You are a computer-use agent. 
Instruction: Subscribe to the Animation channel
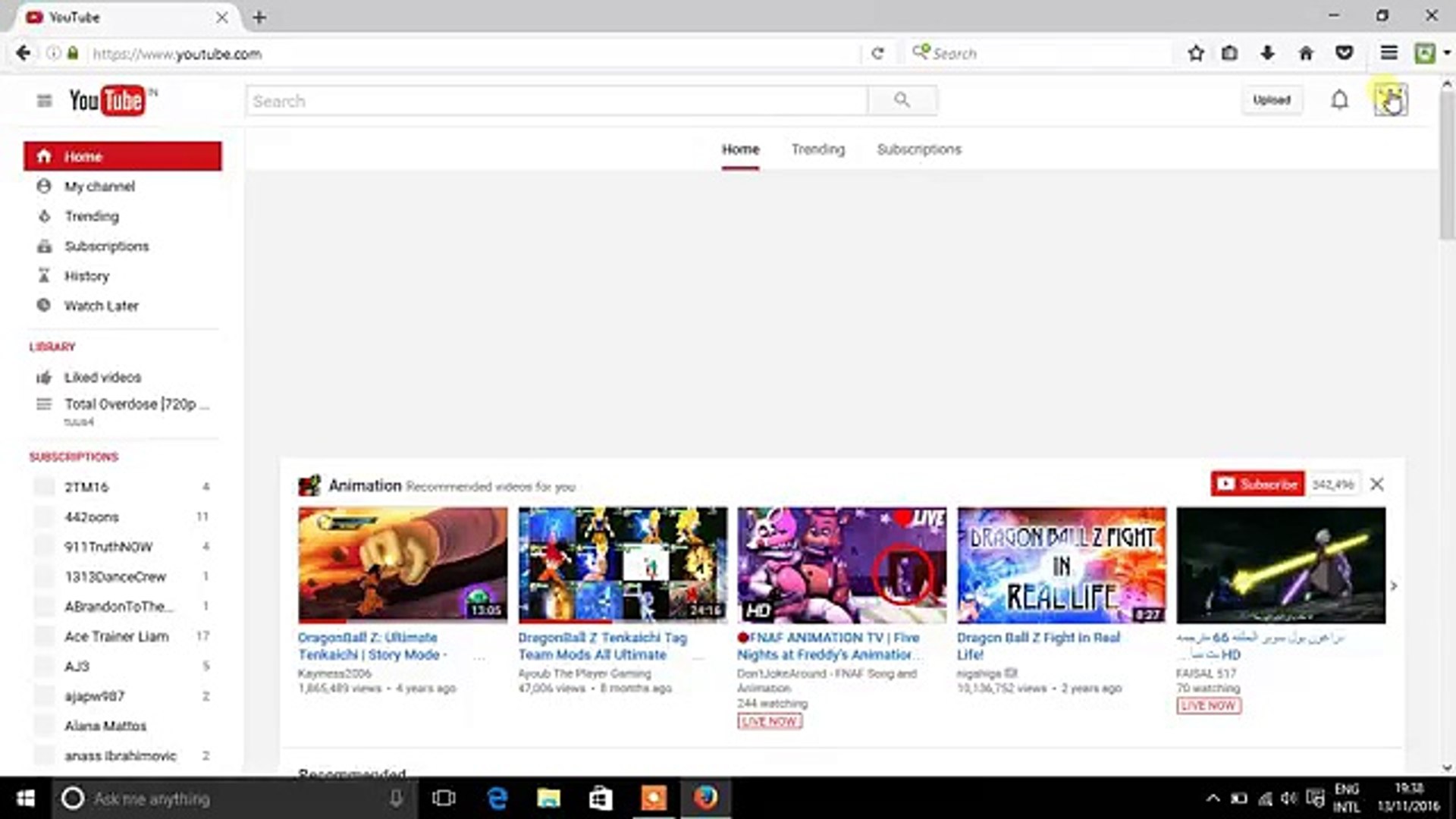point(1257,483)
